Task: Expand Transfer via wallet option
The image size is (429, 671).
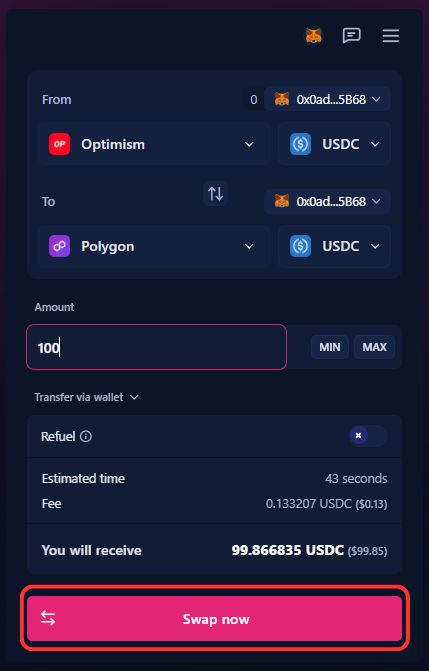Action: [86, 397]
